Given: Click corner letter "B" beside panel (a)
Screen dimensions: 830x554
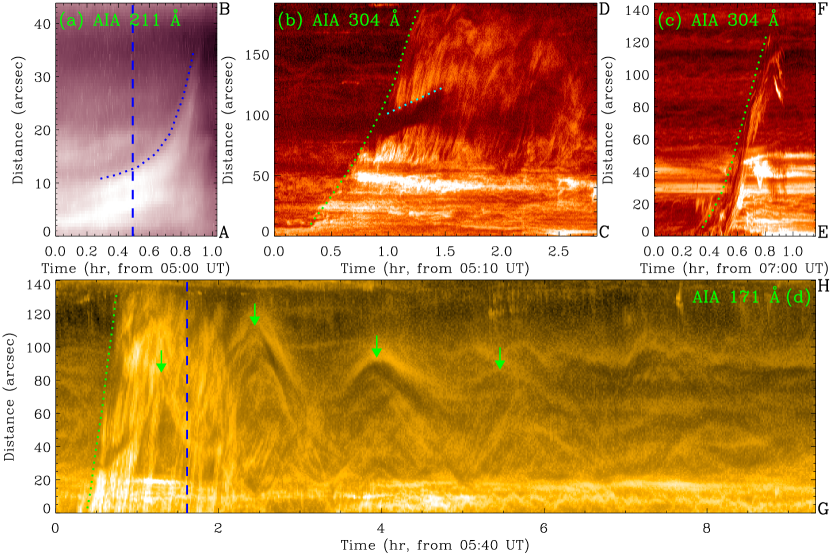Looking at the screenshot, I should click(224, 10).
